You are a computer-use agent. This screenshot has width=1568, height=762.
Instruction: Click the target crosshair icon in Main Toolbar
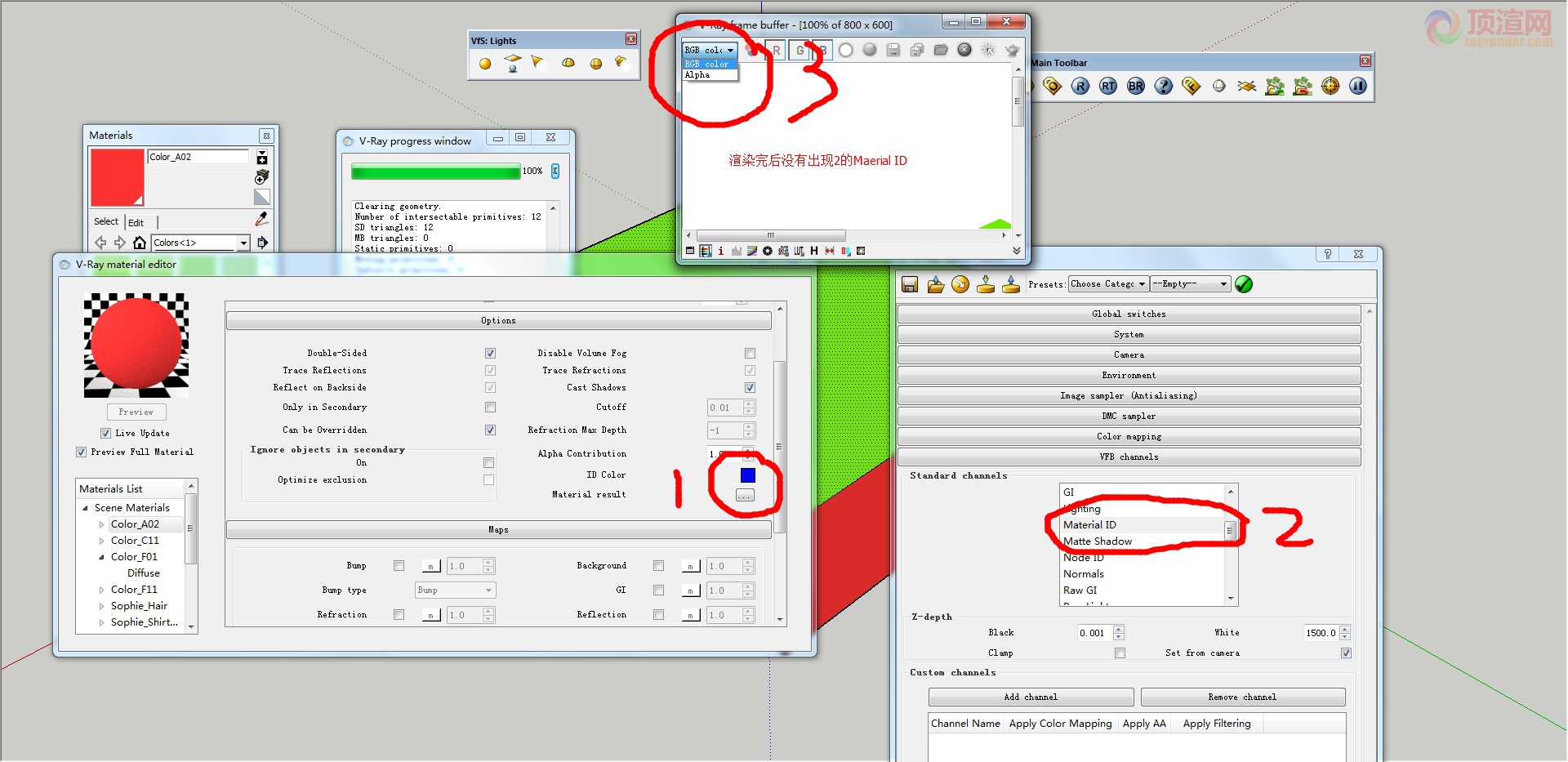(x=1330, y=86)
